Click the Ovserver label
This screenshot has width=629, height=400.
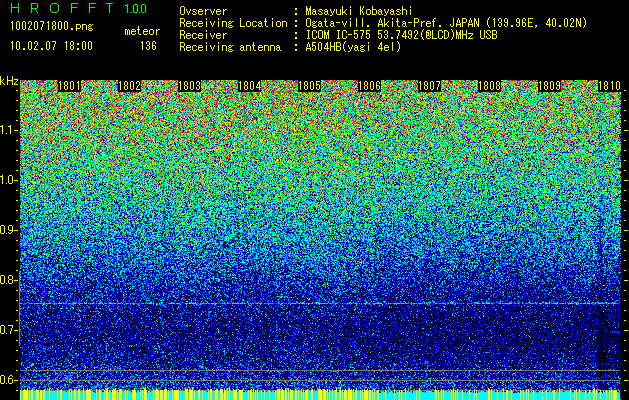point(203,11)
